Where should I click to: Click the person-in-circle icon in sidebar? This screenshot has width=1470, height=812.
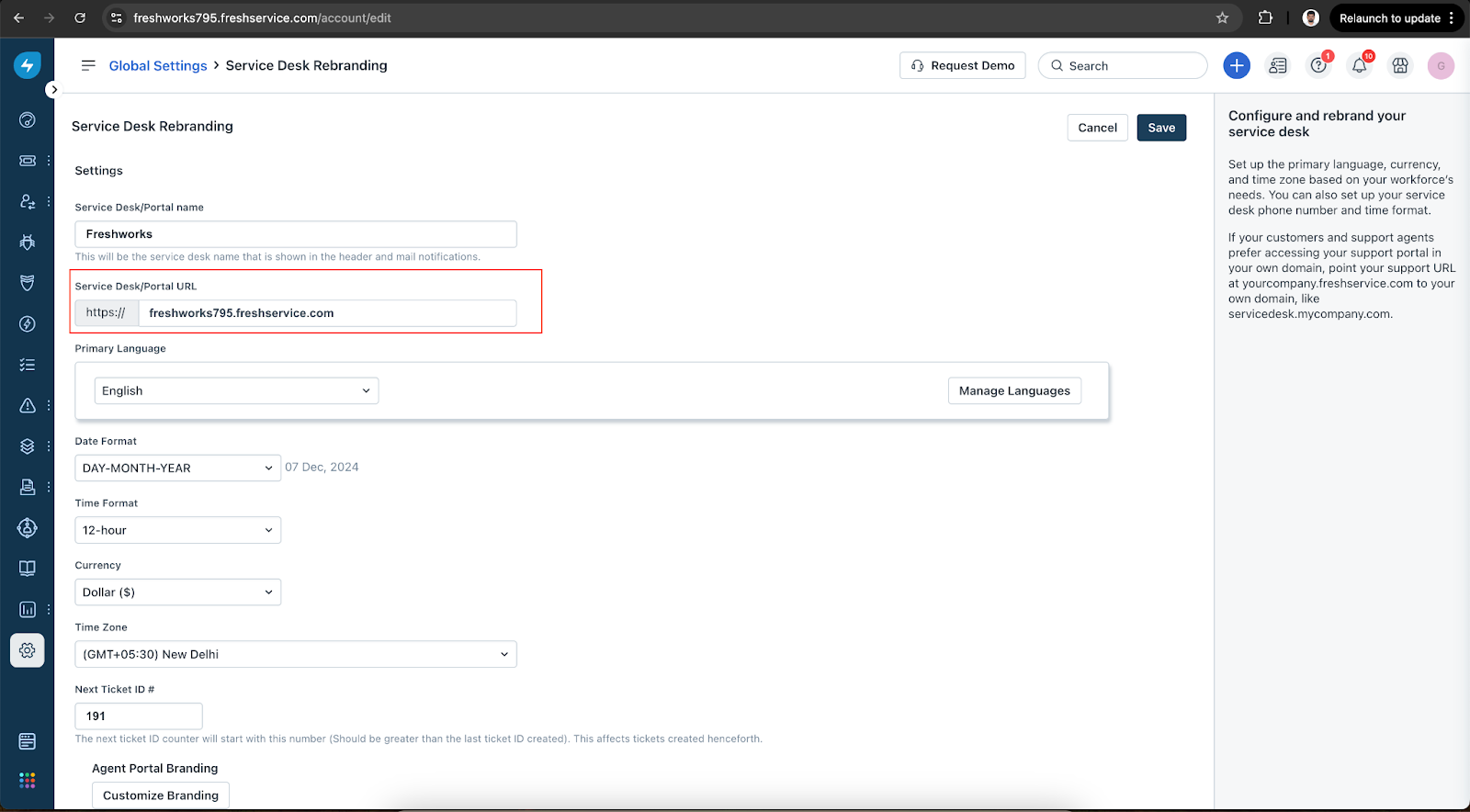point(28,527)
